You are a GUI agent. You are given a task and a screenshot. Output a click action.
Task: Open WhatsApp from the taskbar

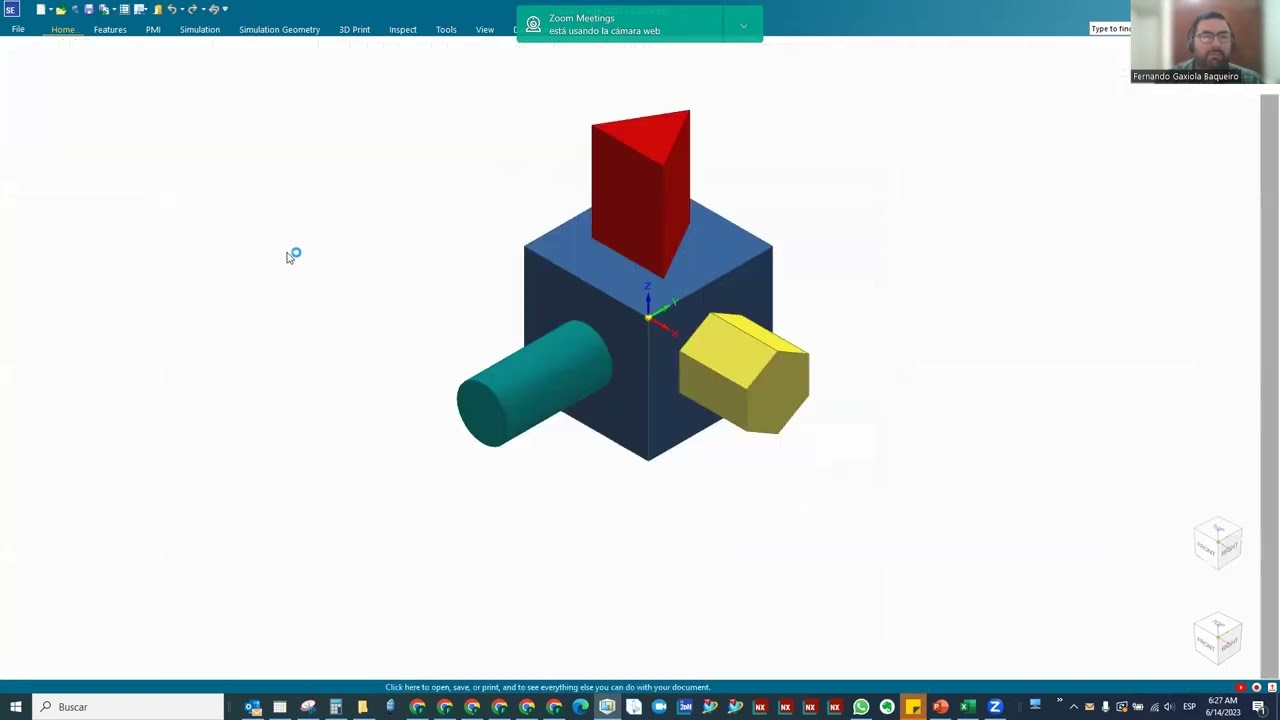tap(861, 707)
